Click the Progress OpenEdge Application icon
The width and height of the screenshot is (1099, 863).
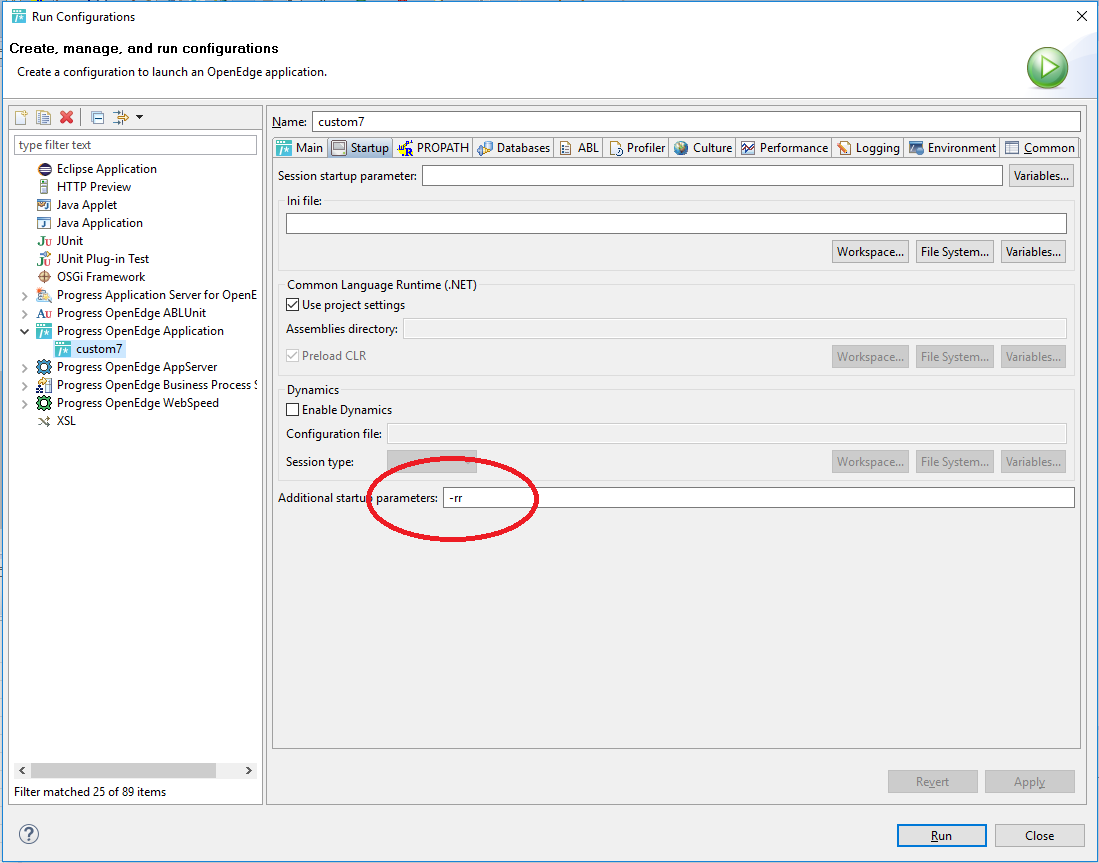(x=44, y=331)
